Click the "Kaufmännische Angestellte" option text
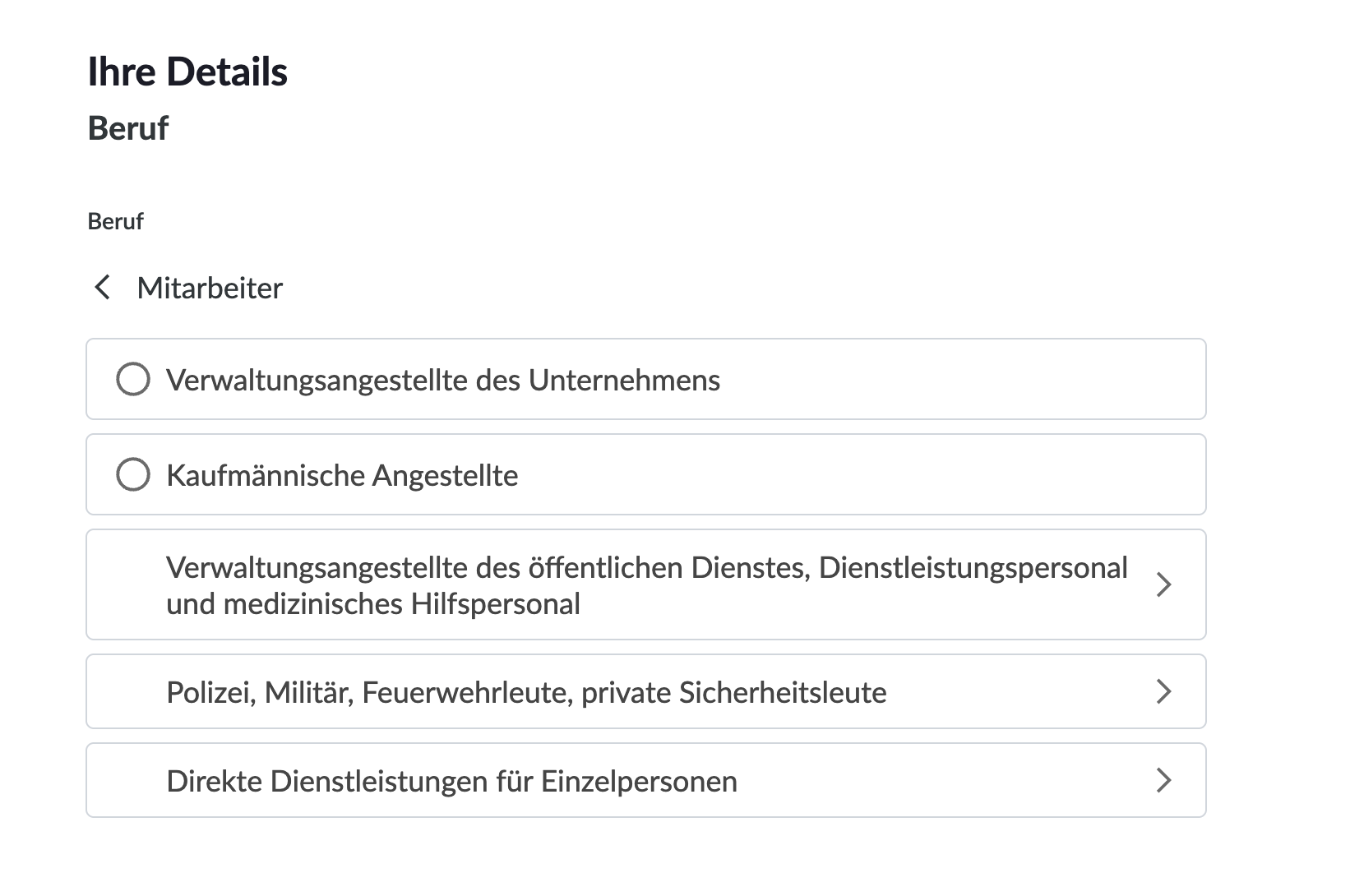Viewport: 1350px width, 896px height. (343, 474)
